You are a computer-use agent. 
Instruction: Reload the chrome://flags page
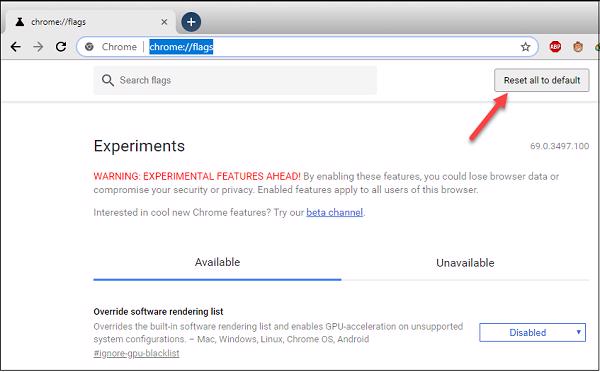[x=61, y=47]
